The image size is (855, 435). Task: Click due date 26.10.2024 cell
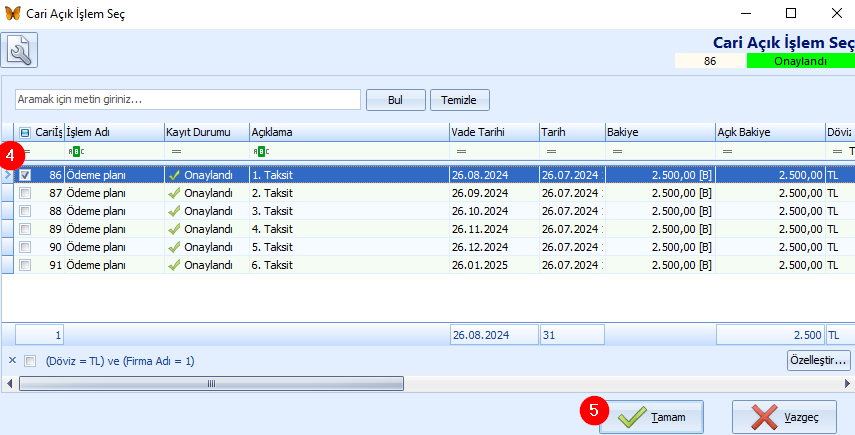495,211
